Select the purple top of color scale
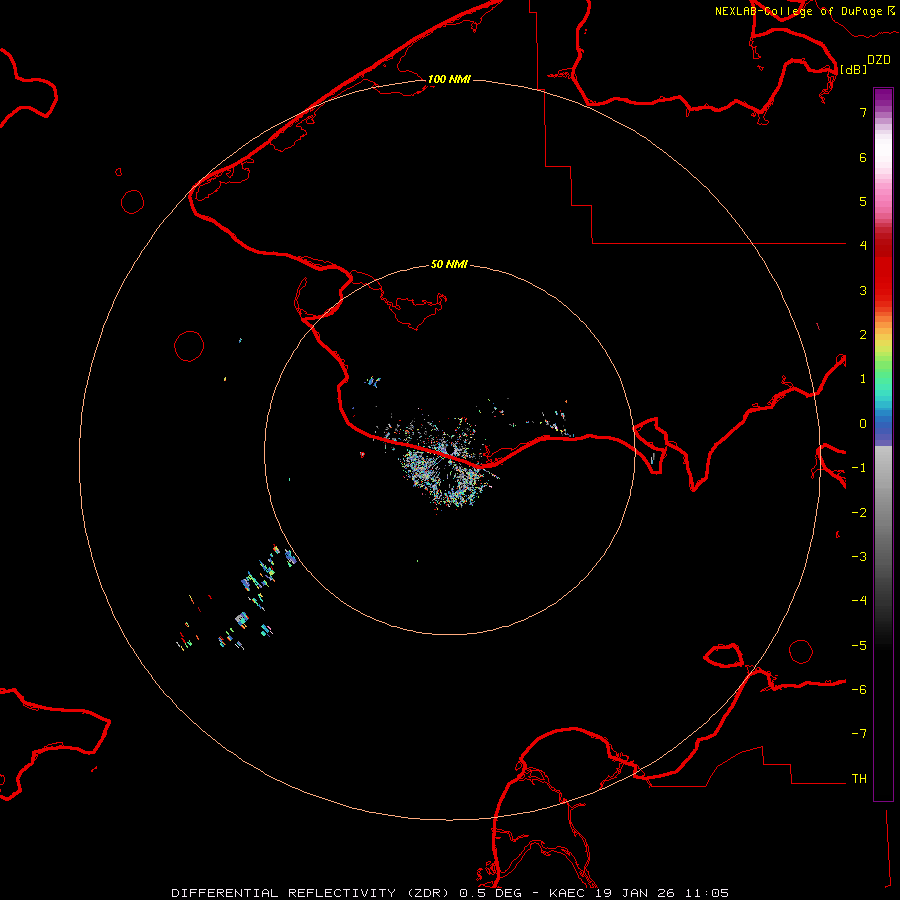 883,96
